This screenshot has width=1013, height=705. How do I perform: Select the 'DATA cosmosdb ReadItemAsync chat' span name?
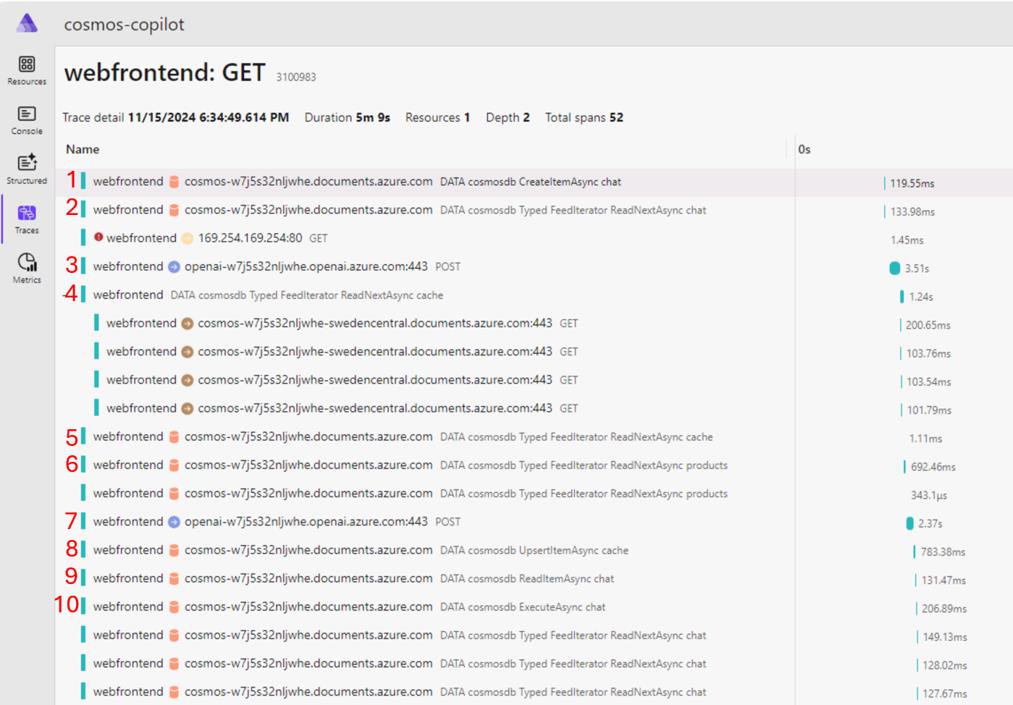527,579
